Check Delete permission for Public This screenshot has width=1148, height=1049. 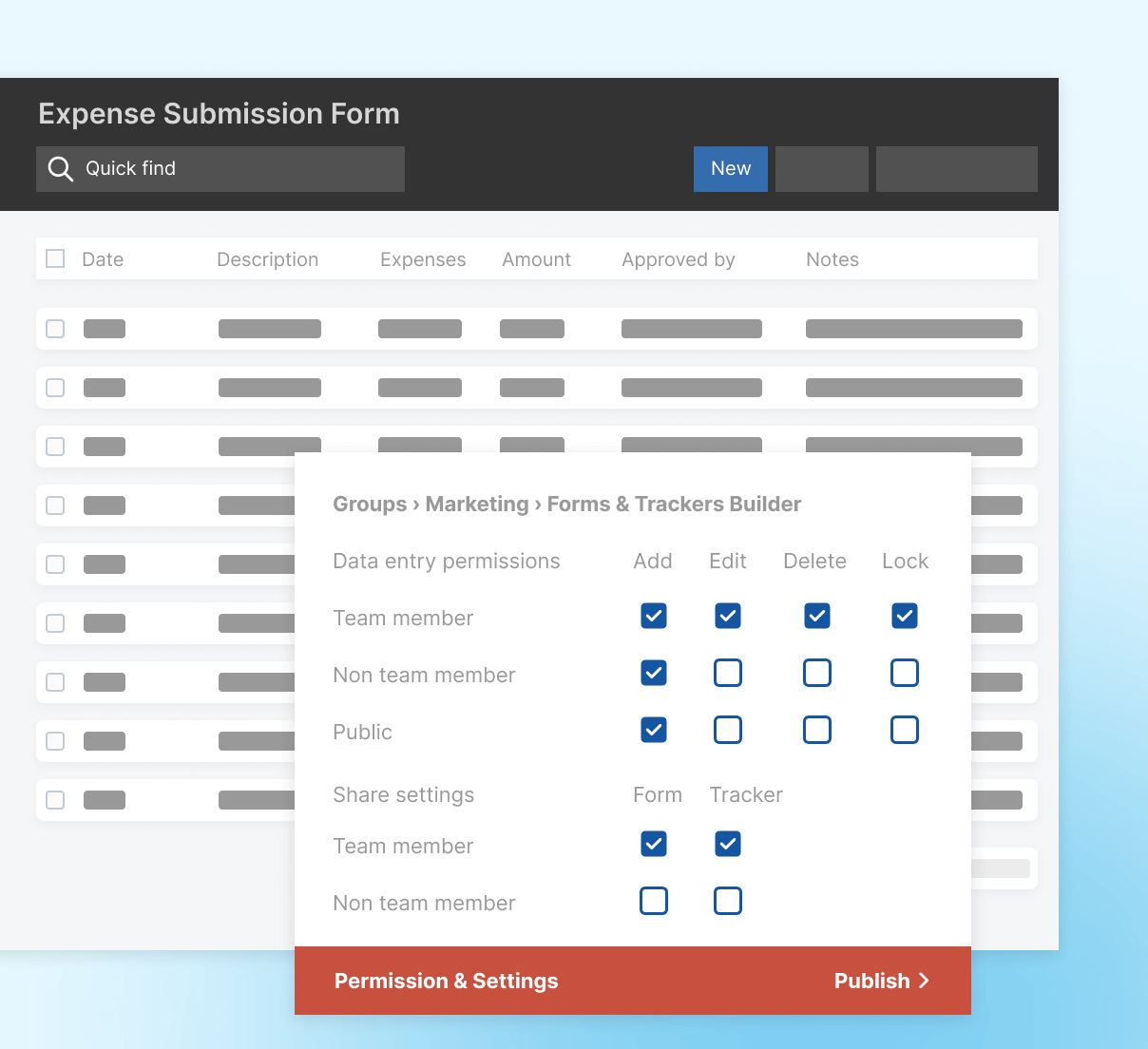pyautogui.click(x=816, y=730)
